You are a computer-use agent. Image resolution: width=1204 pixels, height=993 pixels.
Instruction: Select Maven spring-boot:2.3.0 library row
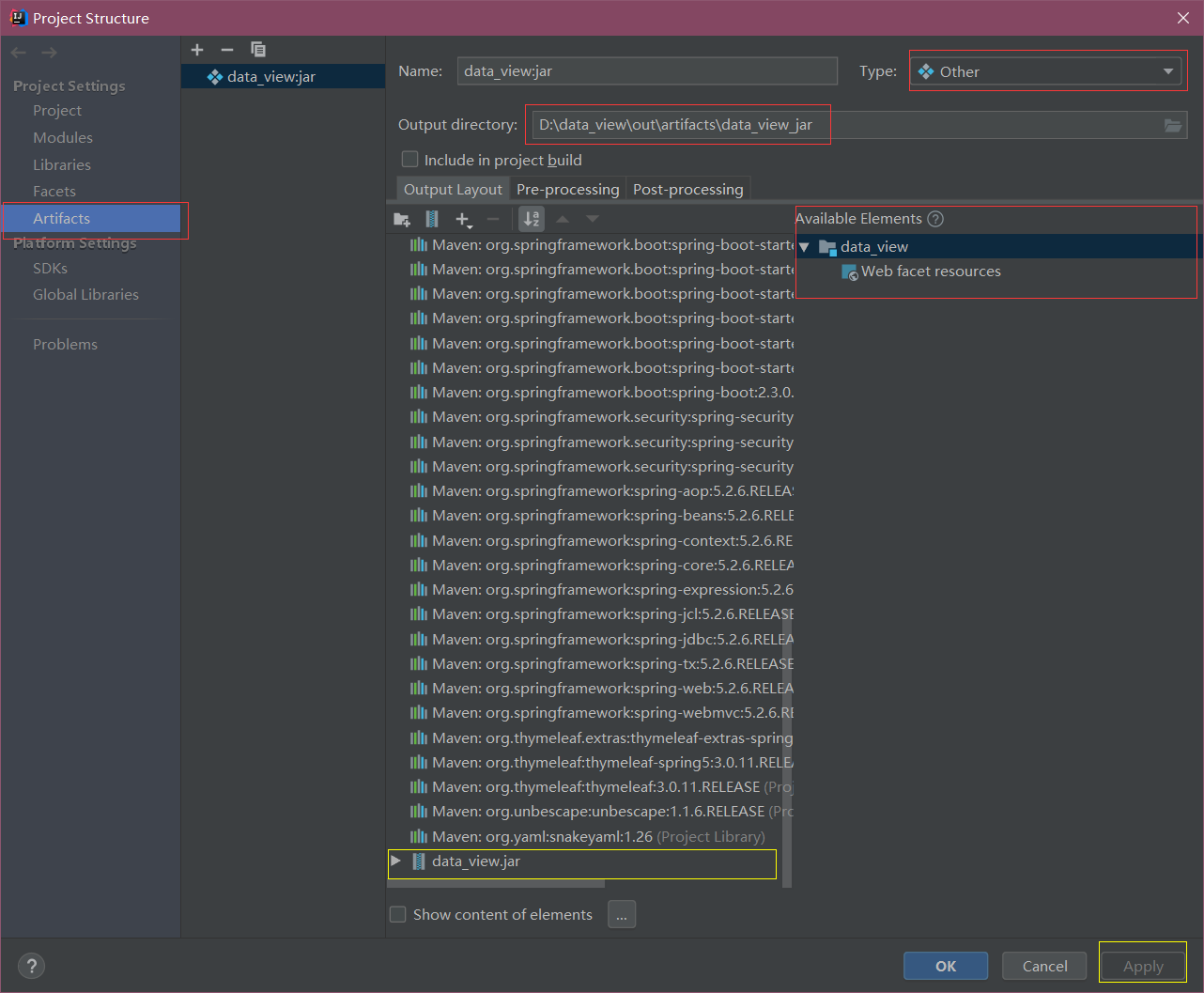(x=601, y=393)
